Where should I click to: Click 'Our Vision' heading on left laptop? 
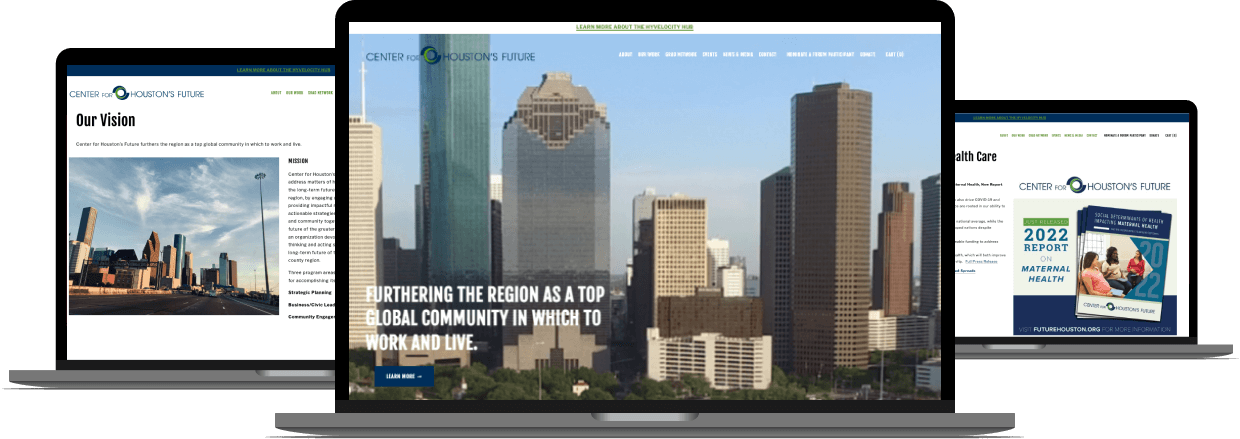106,120
